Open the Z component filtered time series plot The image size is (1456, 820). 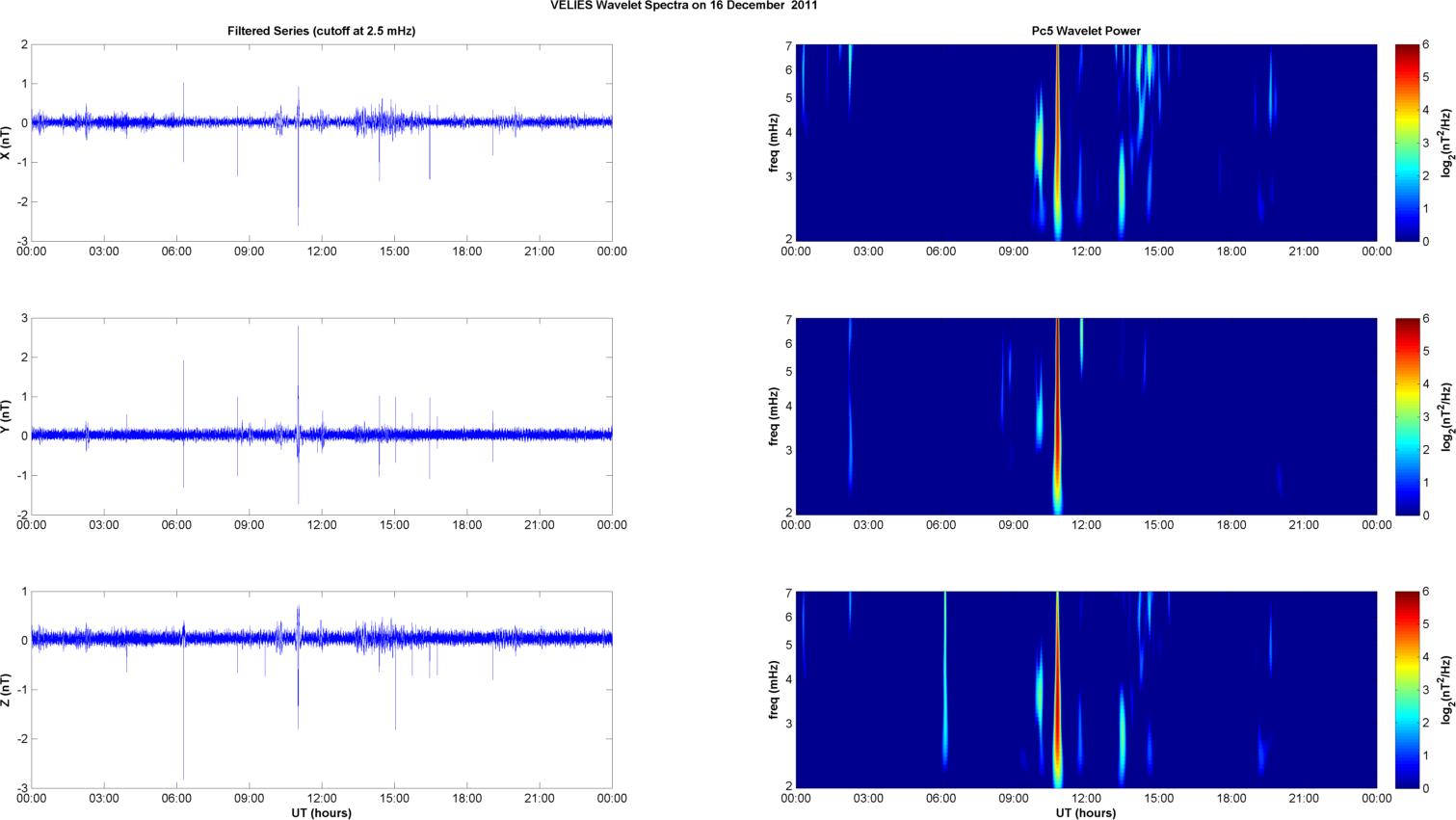[x=322, y=690]
